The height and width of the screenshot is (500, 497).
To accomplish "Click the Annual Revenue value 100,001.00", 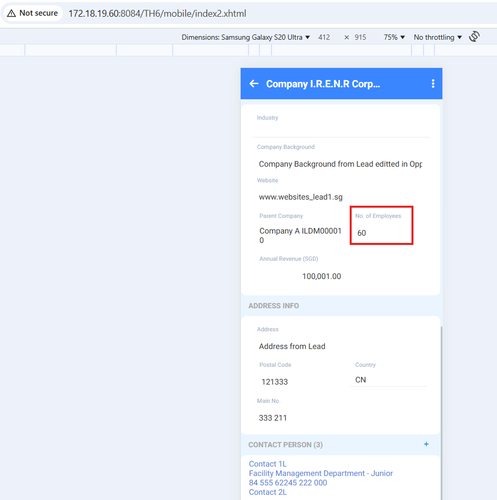I will coord(321,276).
